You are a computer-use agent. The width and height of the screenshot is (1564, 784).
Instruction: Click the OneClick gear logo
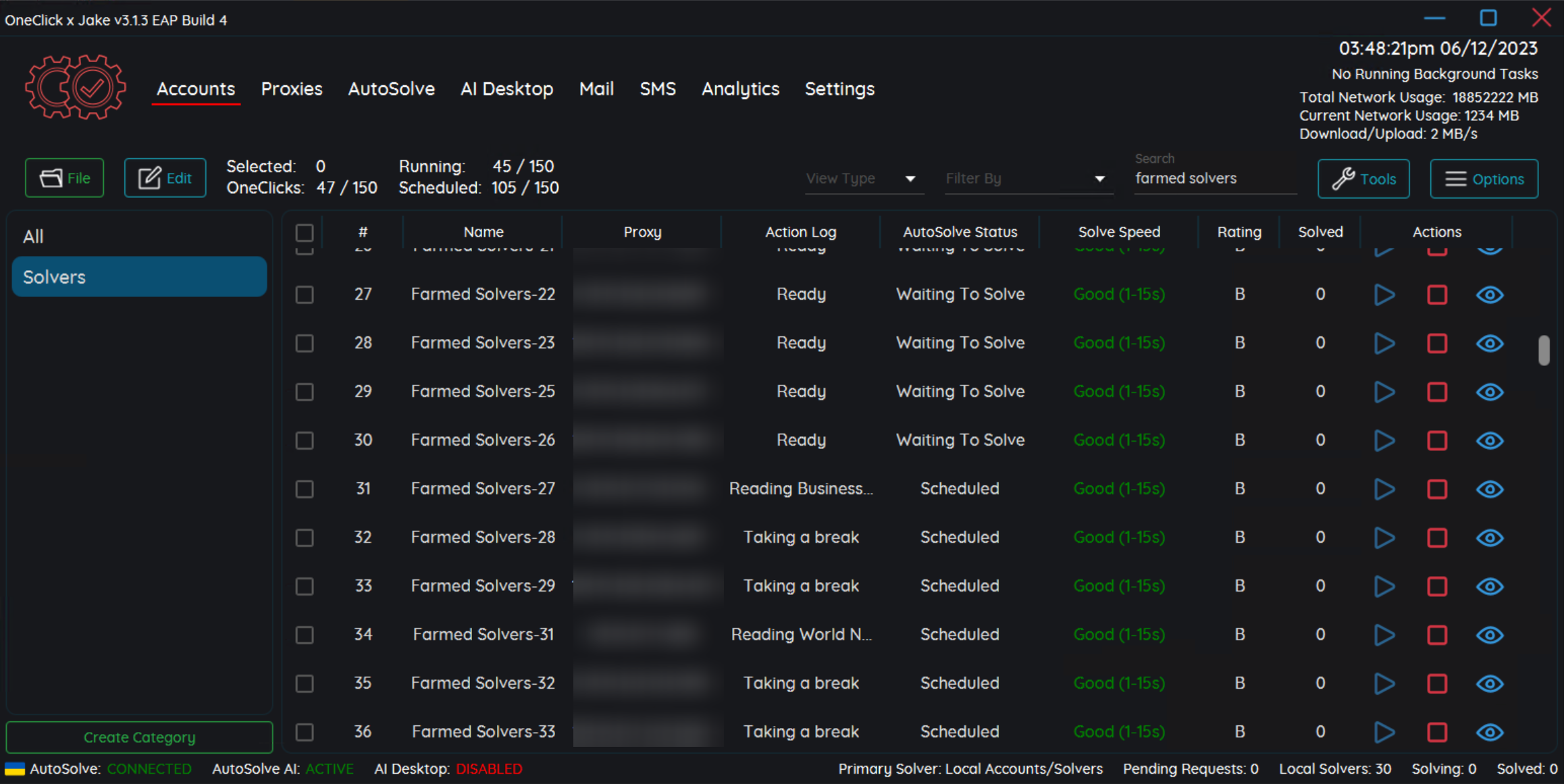75,88
